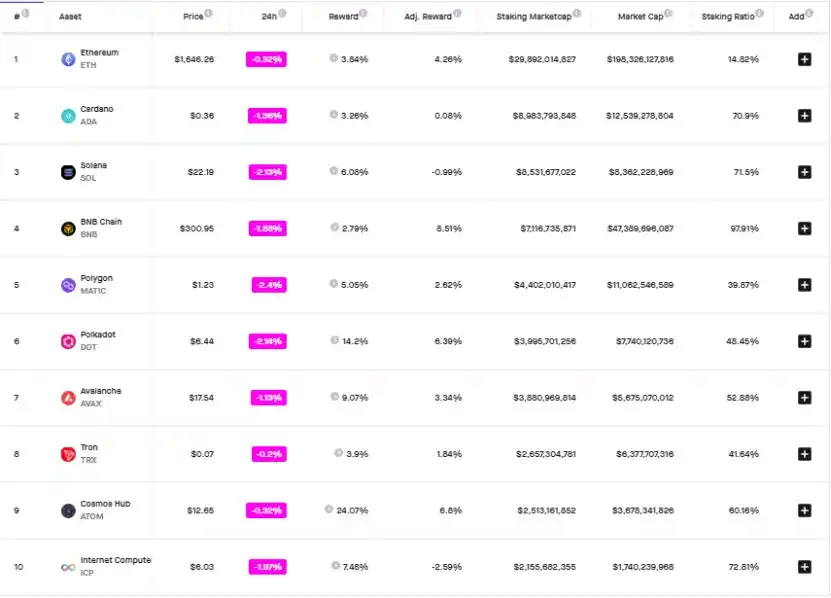Image resolution: width=831 pixels, height=598 pixels.
Task: Open info icon beside Staking Ratio header
Action: [x=759, y=13]
